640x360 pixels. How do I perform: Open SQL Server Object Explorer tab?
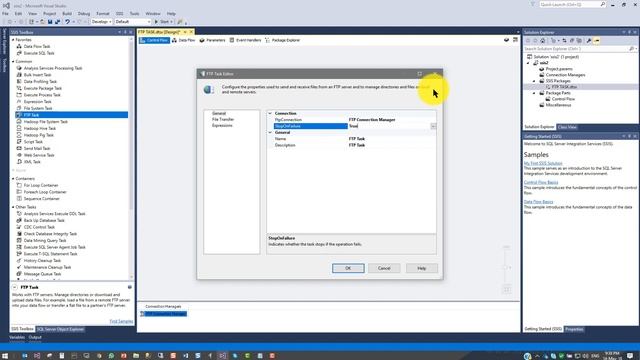coord(60,329)
